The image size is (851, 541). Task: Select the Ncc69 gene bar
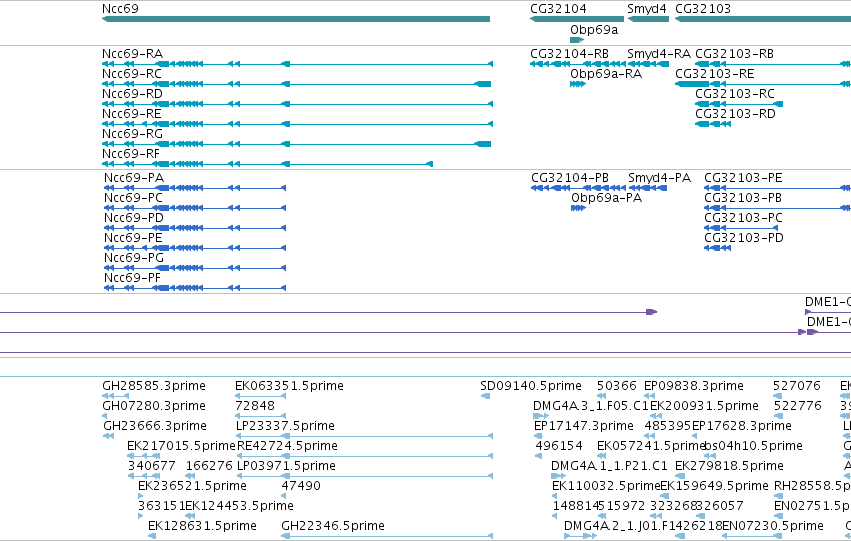point(296,19)
